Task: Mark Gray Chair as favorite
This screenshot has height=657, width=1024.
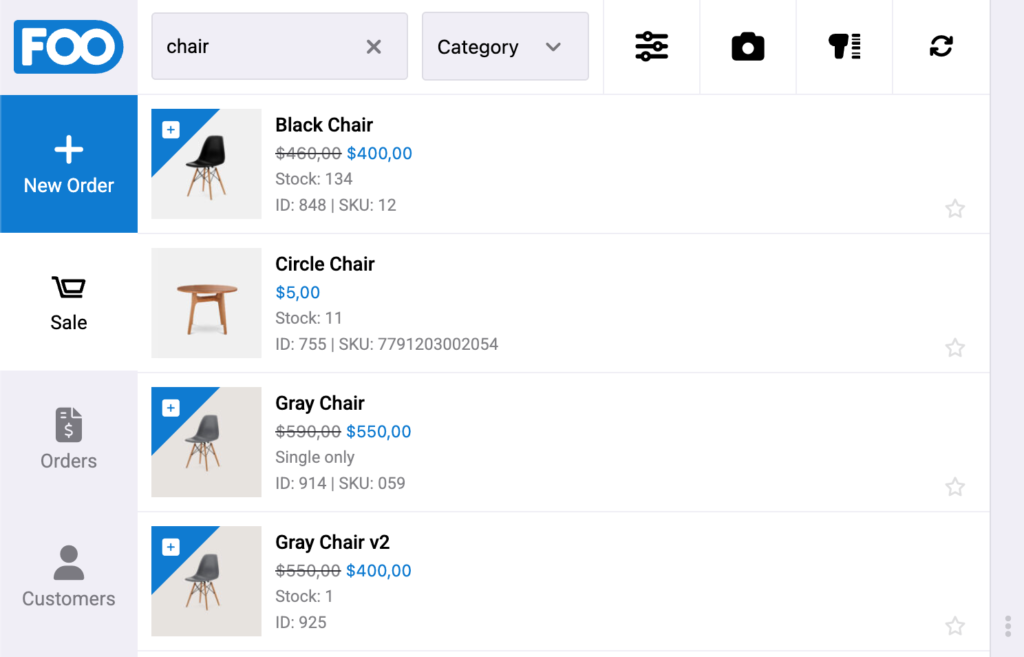Action: click(955, 487)
